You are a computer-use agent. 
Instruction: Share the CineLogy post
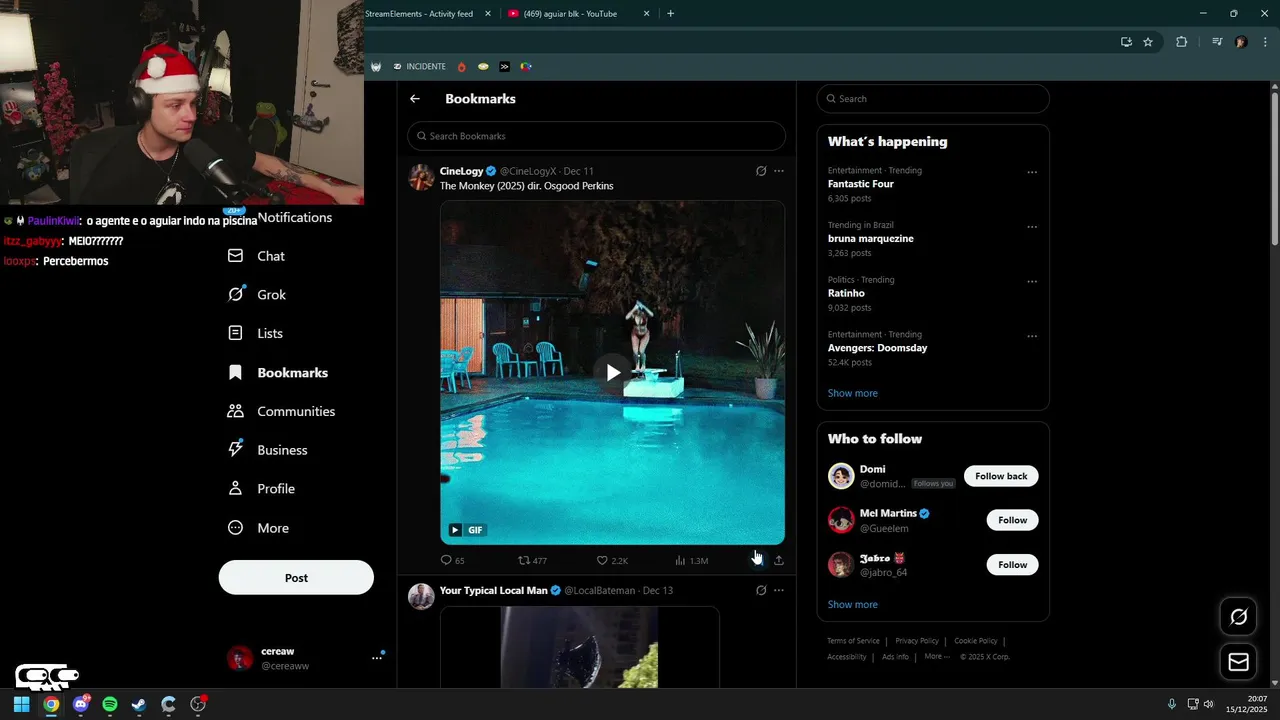coord(779,560)
